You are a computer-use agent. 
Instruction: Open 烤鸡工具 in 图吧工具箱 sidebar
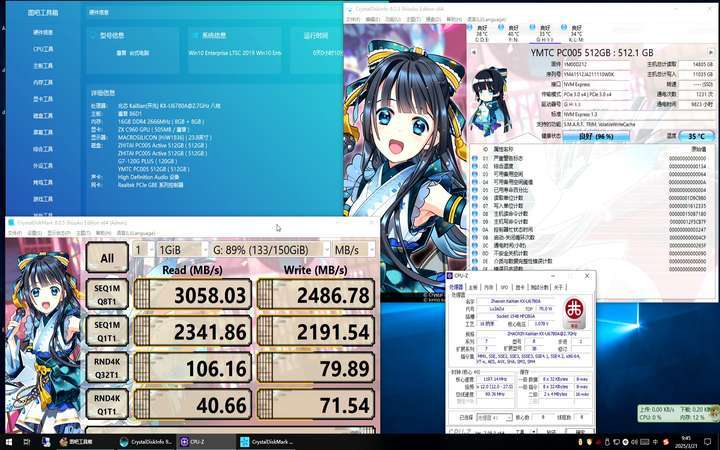click(x=43, y=182)
